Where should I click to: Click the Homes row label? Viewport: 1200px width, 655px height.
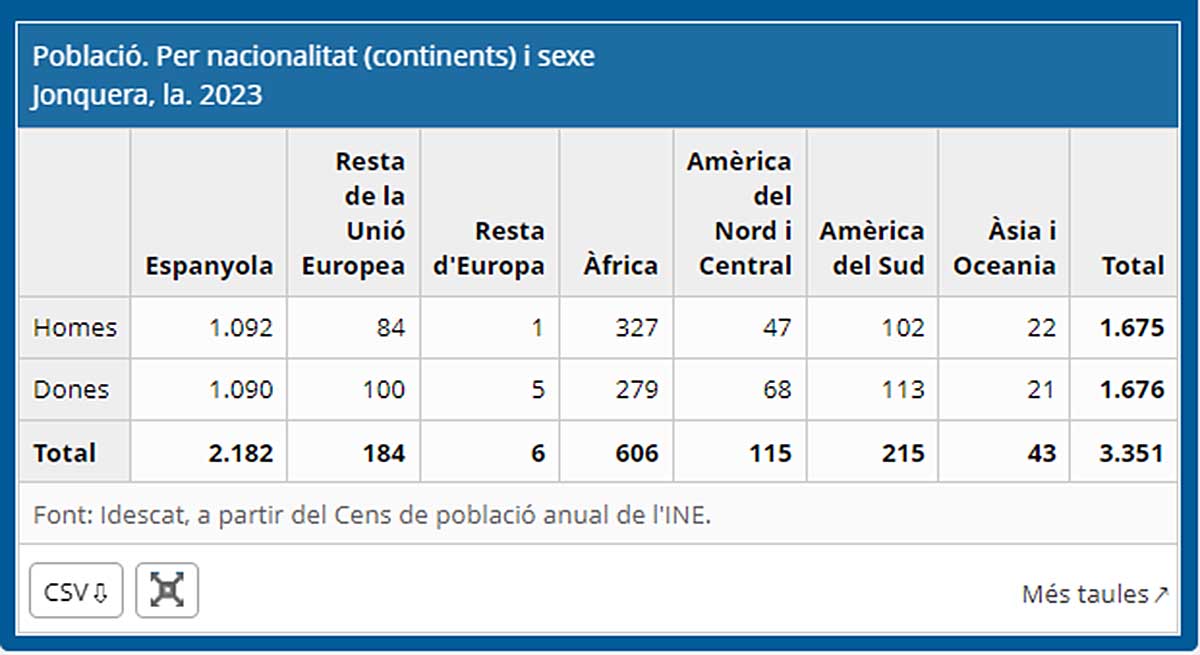(x=75, y=328)
